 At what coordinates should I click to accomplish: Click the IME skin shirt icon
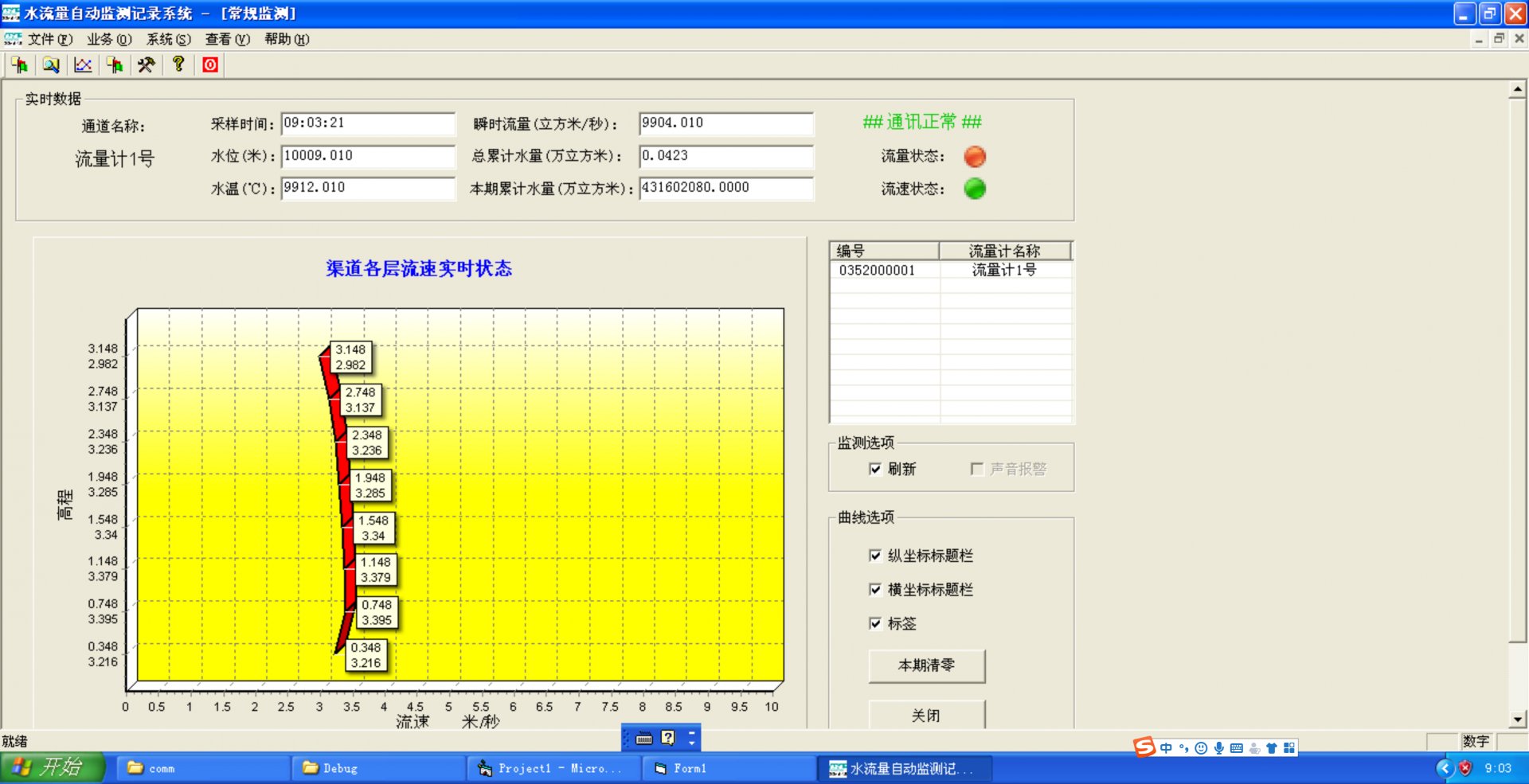coord(1271,748)
